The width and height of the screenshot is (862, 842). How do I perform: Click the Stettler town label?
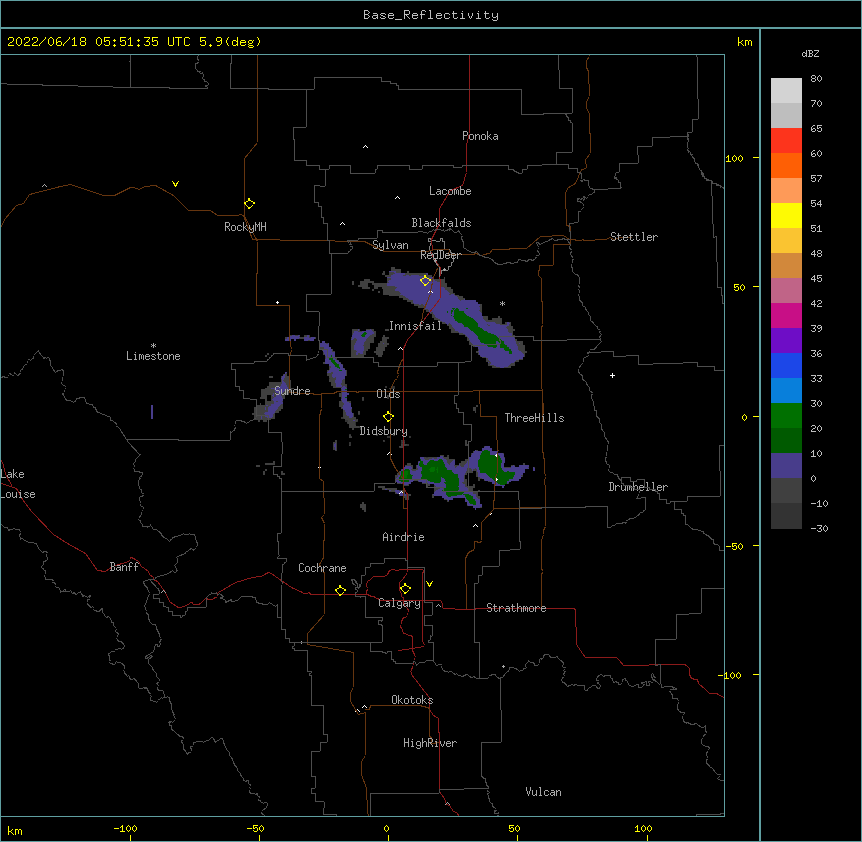tap(634, 237)
